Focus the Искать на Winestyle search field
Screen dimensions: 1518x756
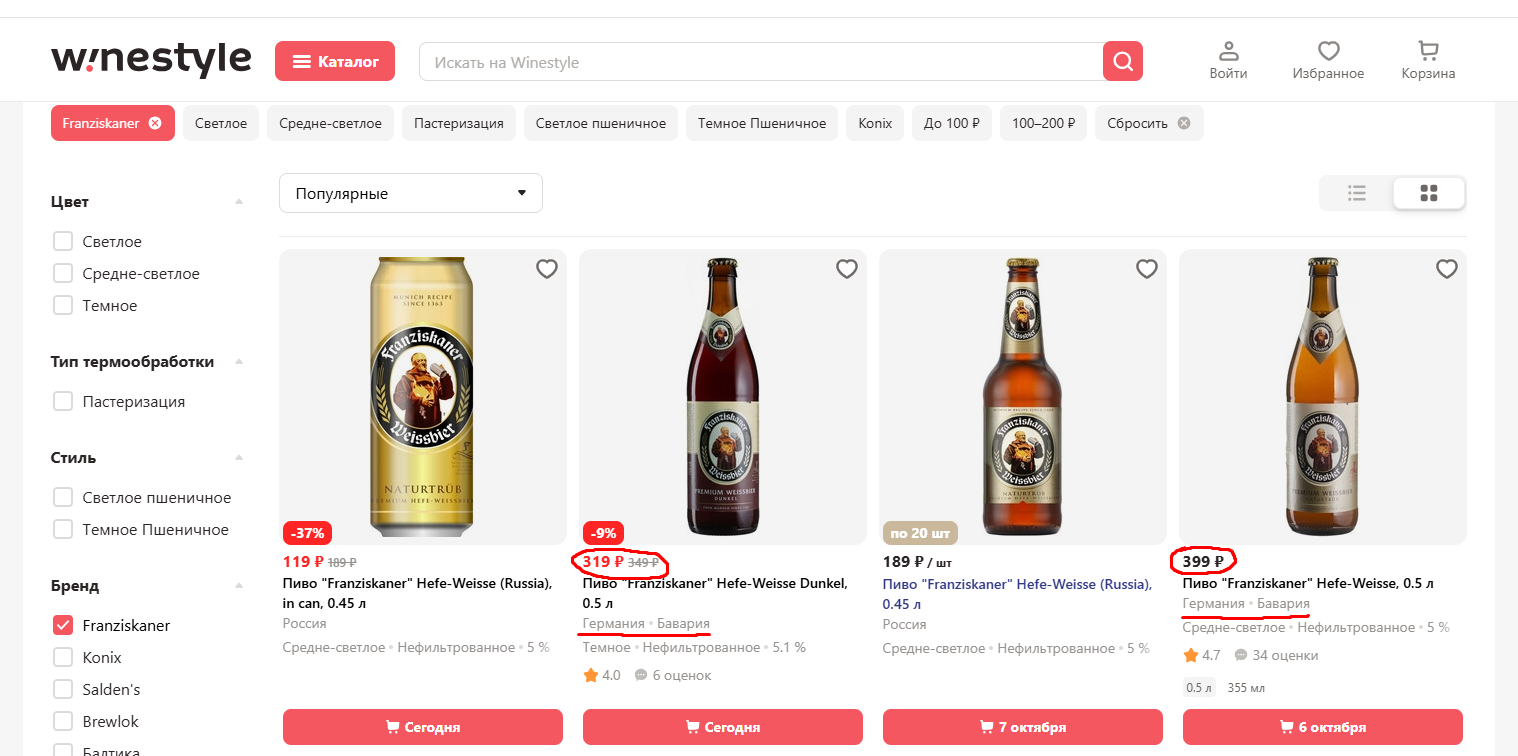(x=761, y=62)
